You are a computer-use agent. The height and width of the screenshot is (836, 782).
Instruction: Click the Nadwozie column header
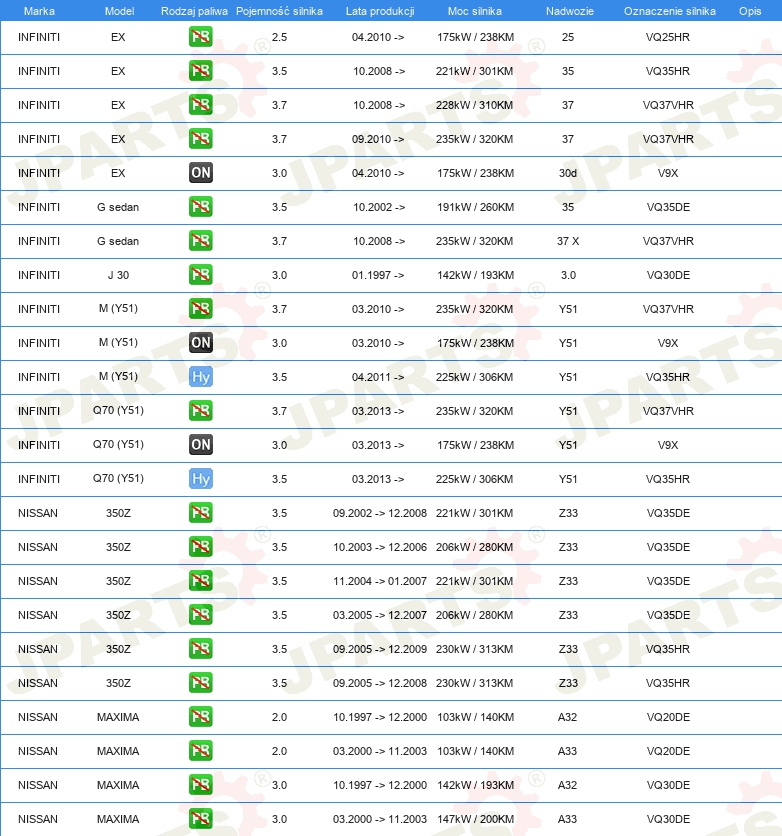point(569,11)
